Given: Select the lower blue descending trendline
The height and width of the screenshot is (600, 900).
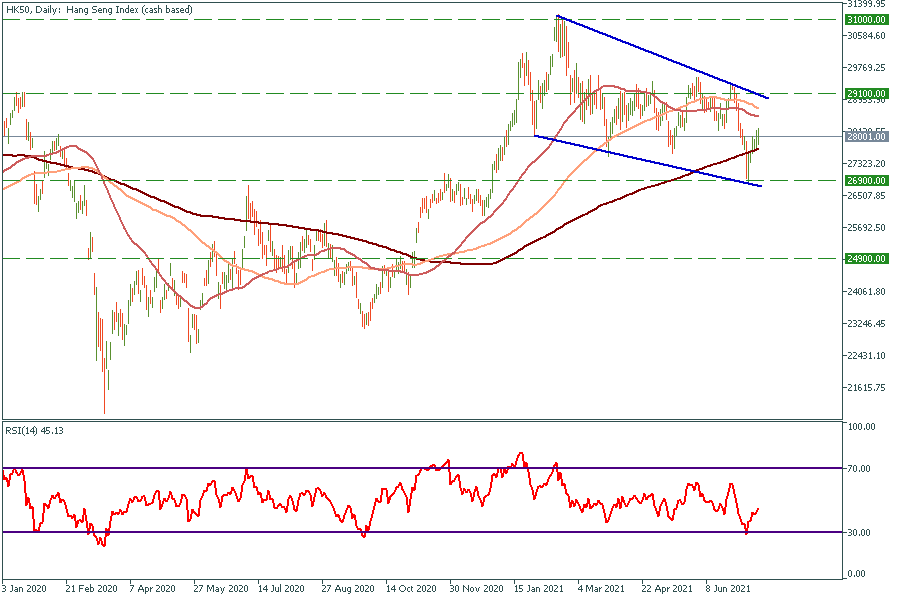Looking at the screenshot, I should click(650, 161).
